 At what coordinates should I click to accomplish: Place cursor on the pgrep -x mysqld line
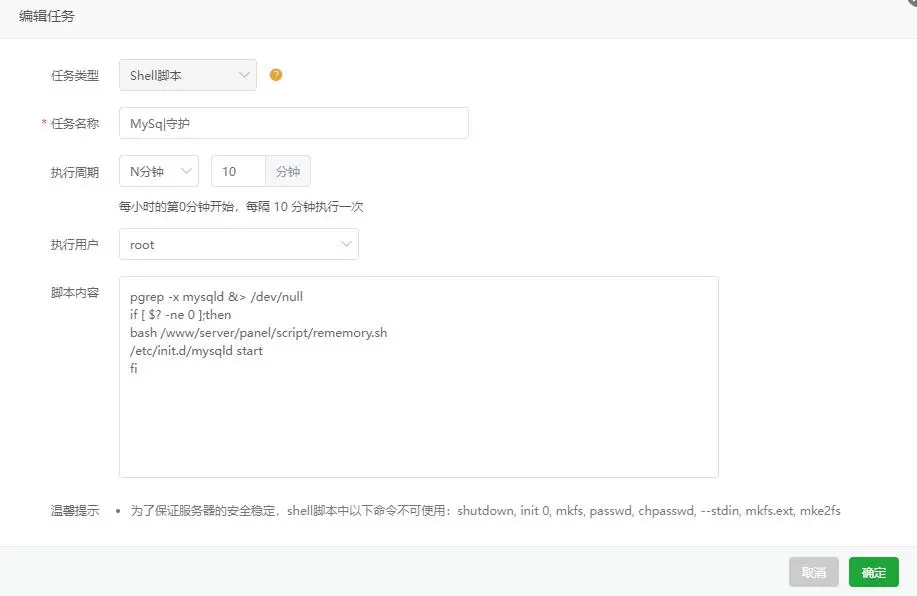tap(216, 297)
